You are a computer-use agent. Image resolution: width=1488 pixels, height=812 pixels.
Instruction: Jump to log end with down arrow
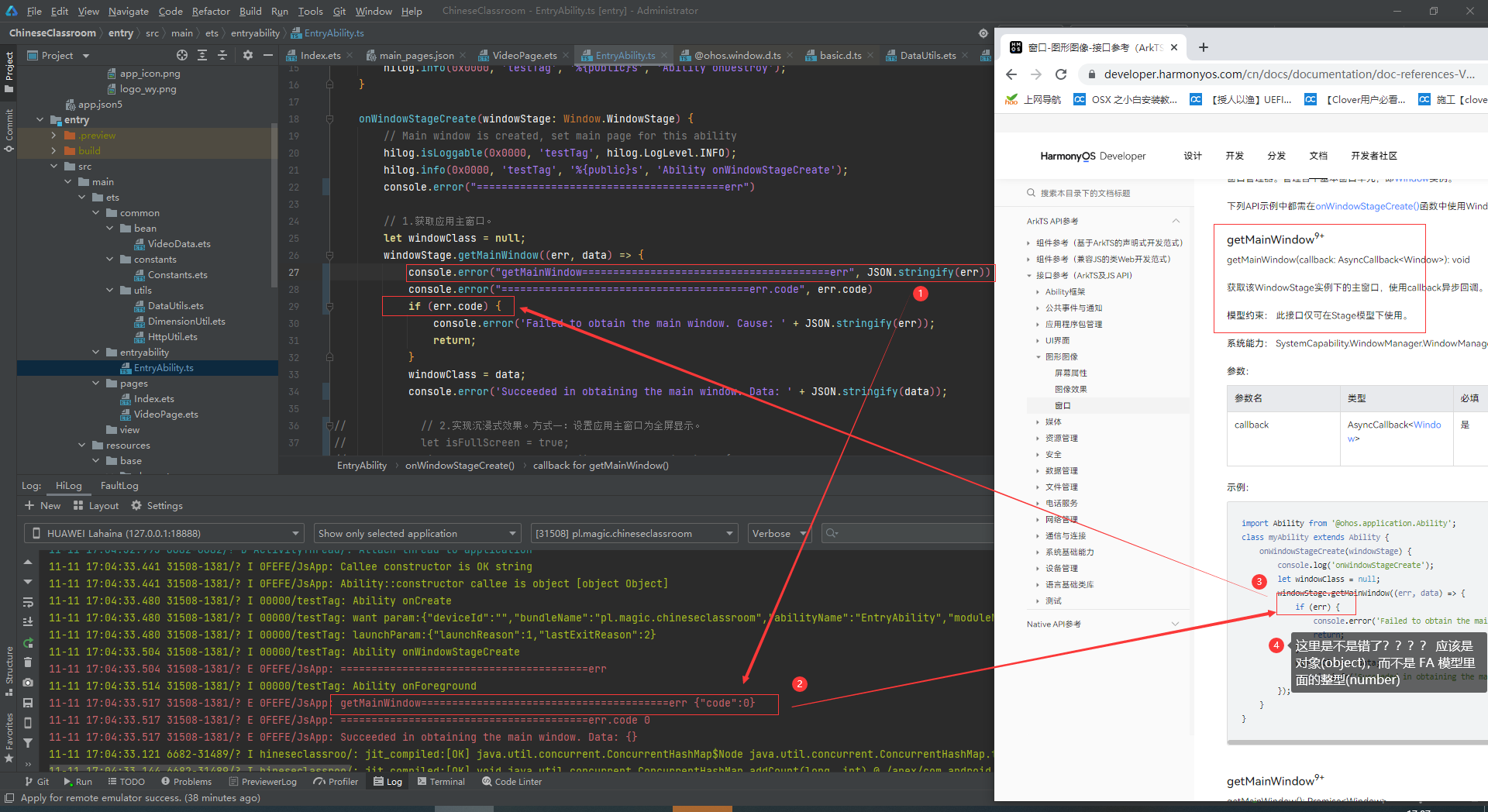point(28,582)
